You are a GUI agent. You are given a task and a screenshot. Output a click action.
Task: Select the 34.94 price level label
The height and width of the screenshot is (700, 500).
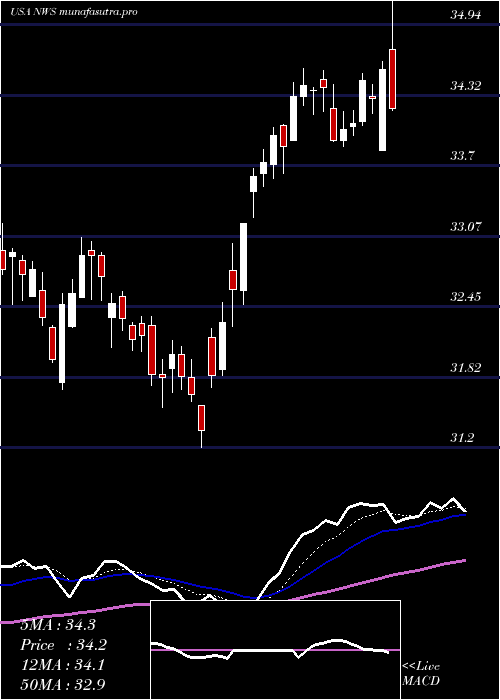(466, 15)
